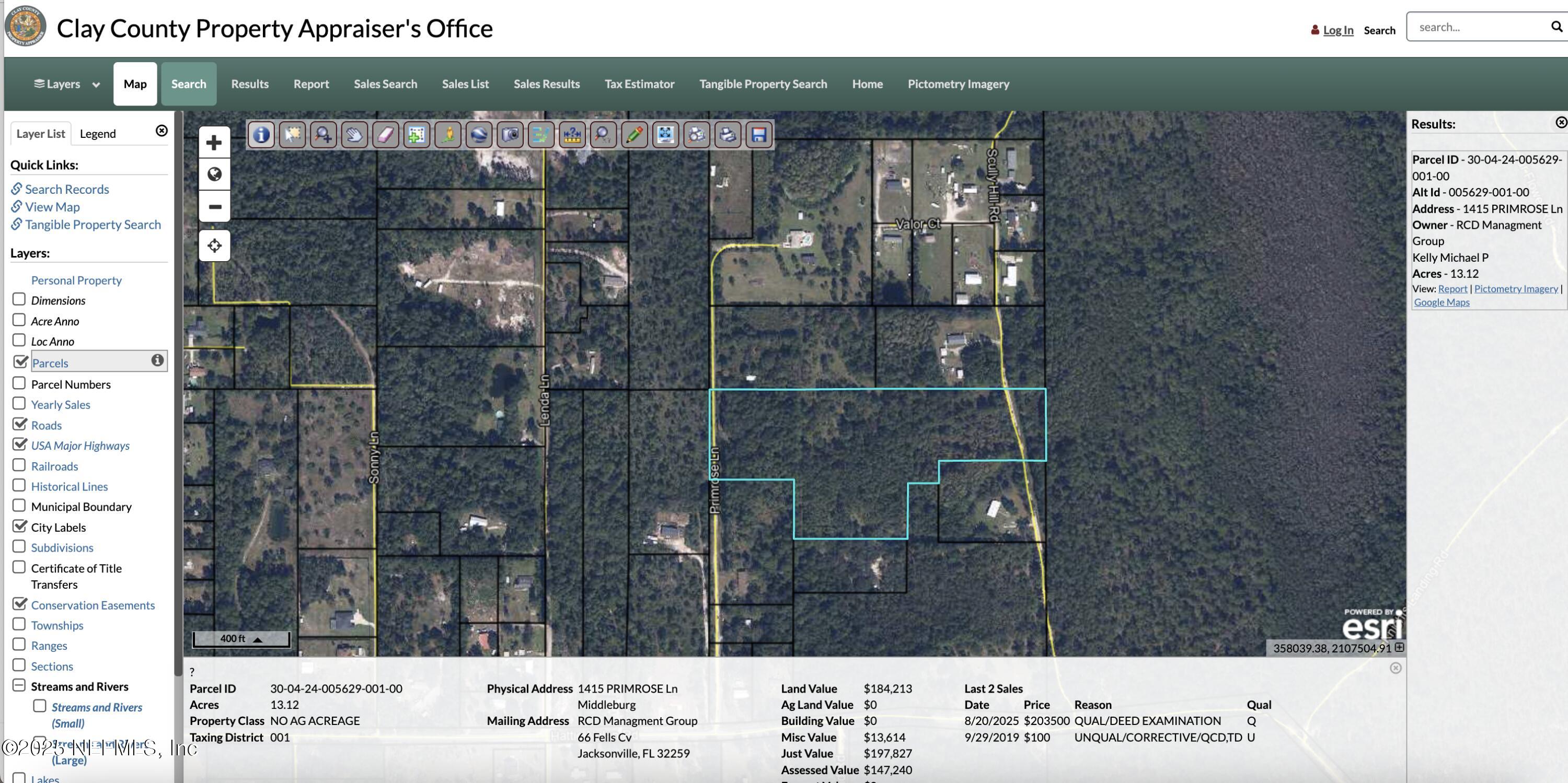Enable the Parcel Numbers layer checkbox
The width and height of the screenshot is (1568, 783).
pyautogui.click(x=19, y=383)
